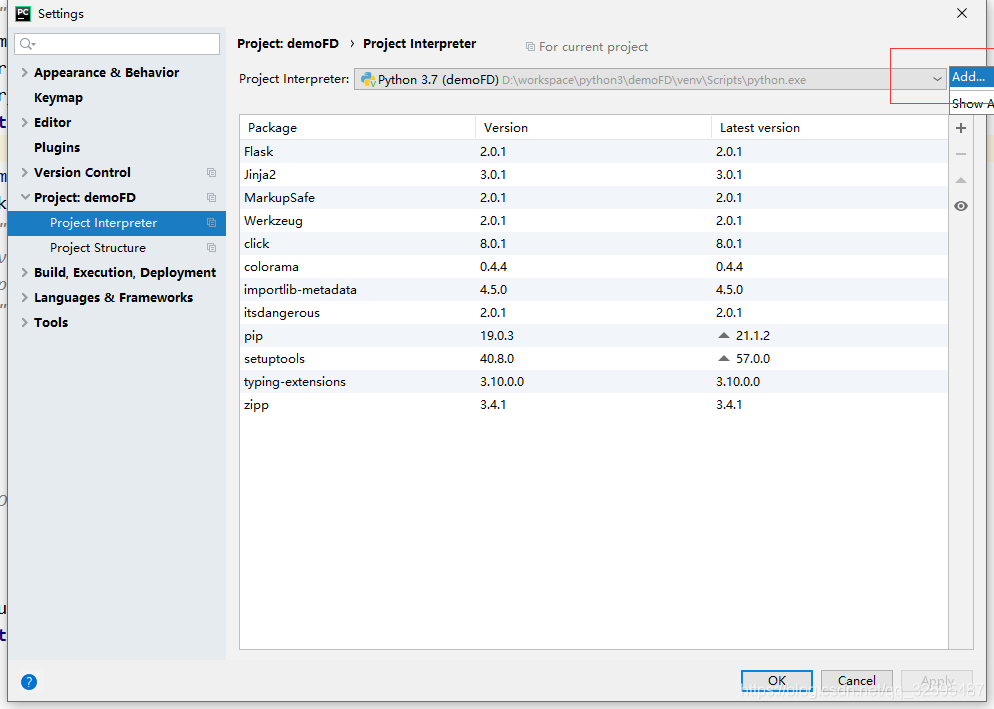Select the Werkzeug package row
This screenshot has width=994, height=709.
[594, 221]
